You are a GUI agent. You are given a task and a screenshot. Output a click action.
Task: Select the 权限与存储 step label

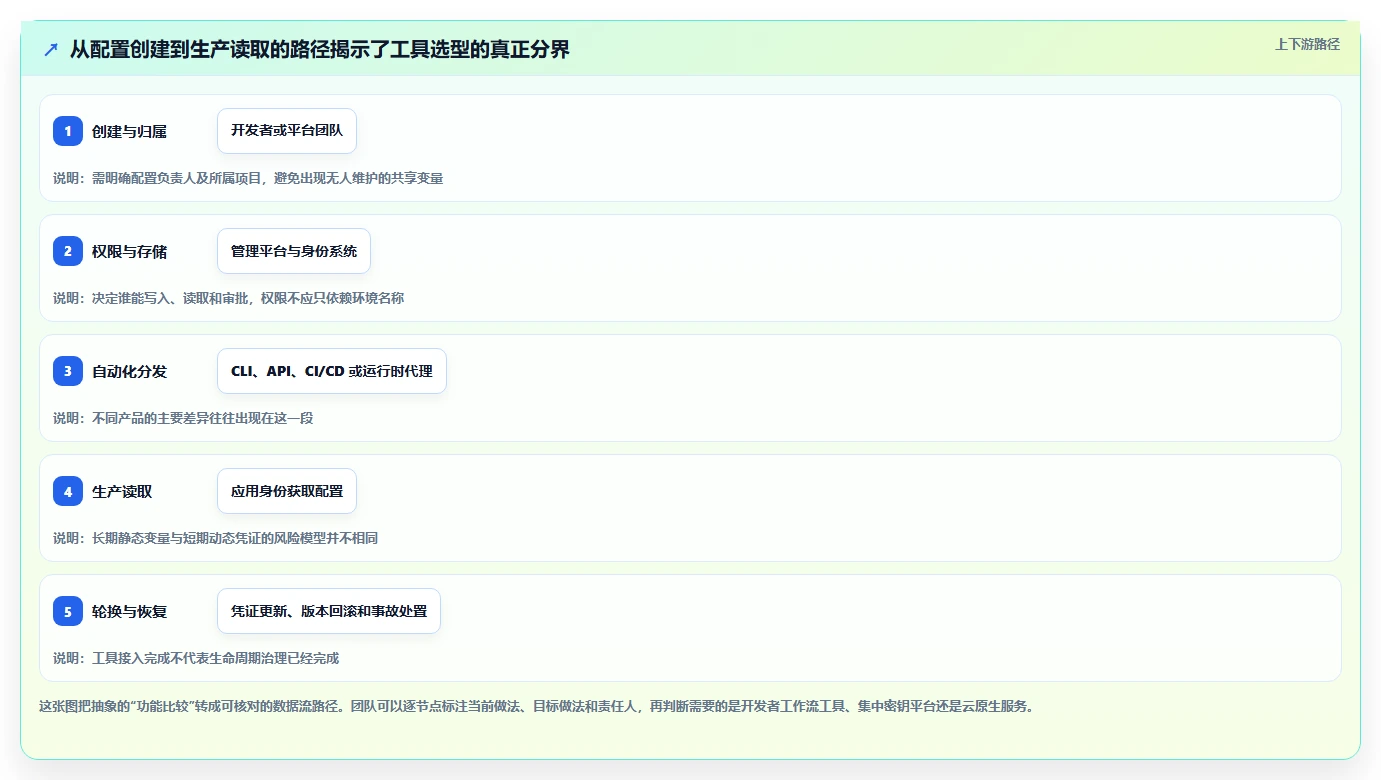[129, 251]
